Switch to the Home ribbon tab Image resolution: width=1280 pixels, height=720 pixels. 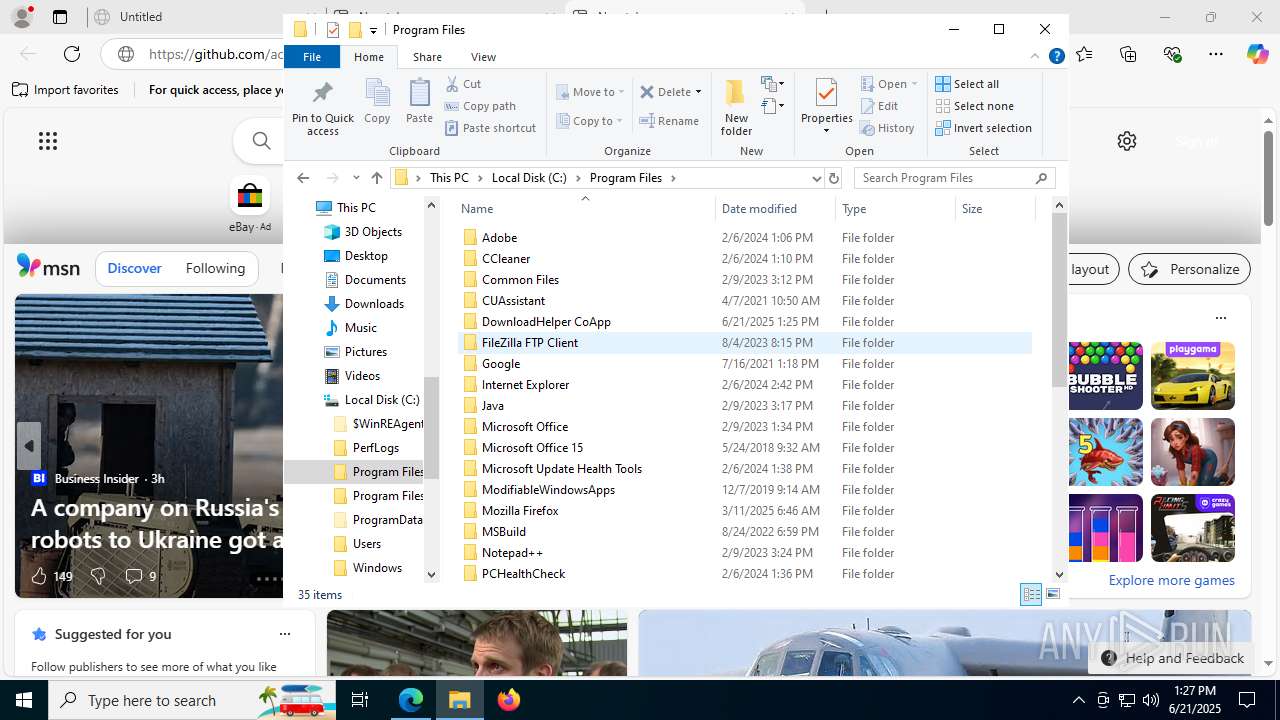pos(369,57)
